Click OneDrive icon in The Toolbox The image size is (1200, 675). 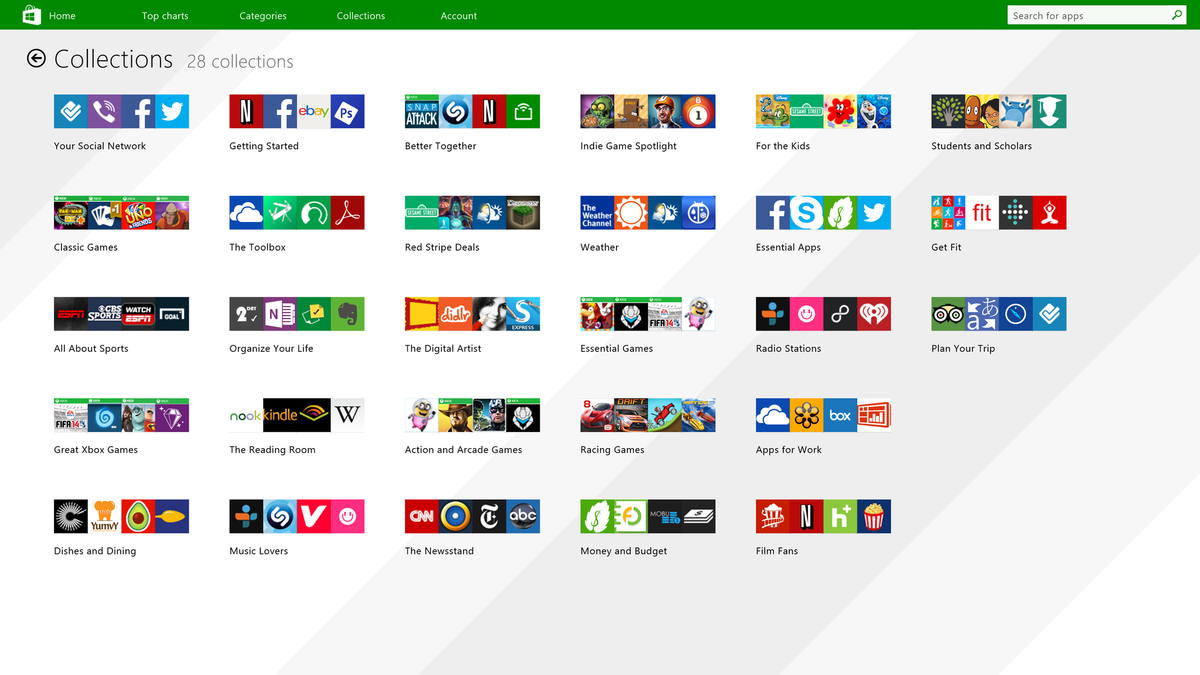(246, 213)
